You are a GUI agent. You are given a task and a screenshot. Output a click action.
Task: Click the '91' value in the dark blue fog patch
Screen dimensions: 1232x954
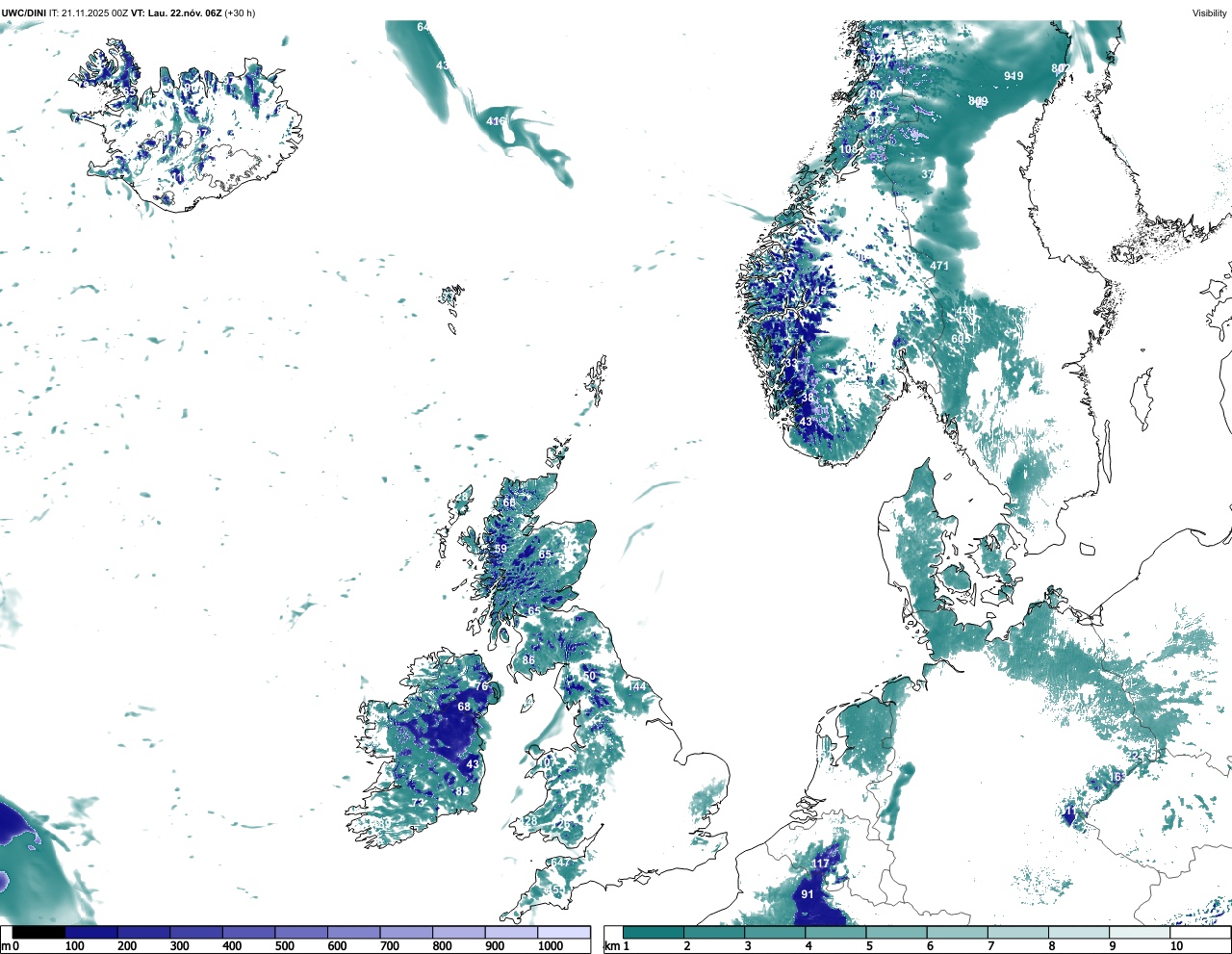tap(808, 894)
